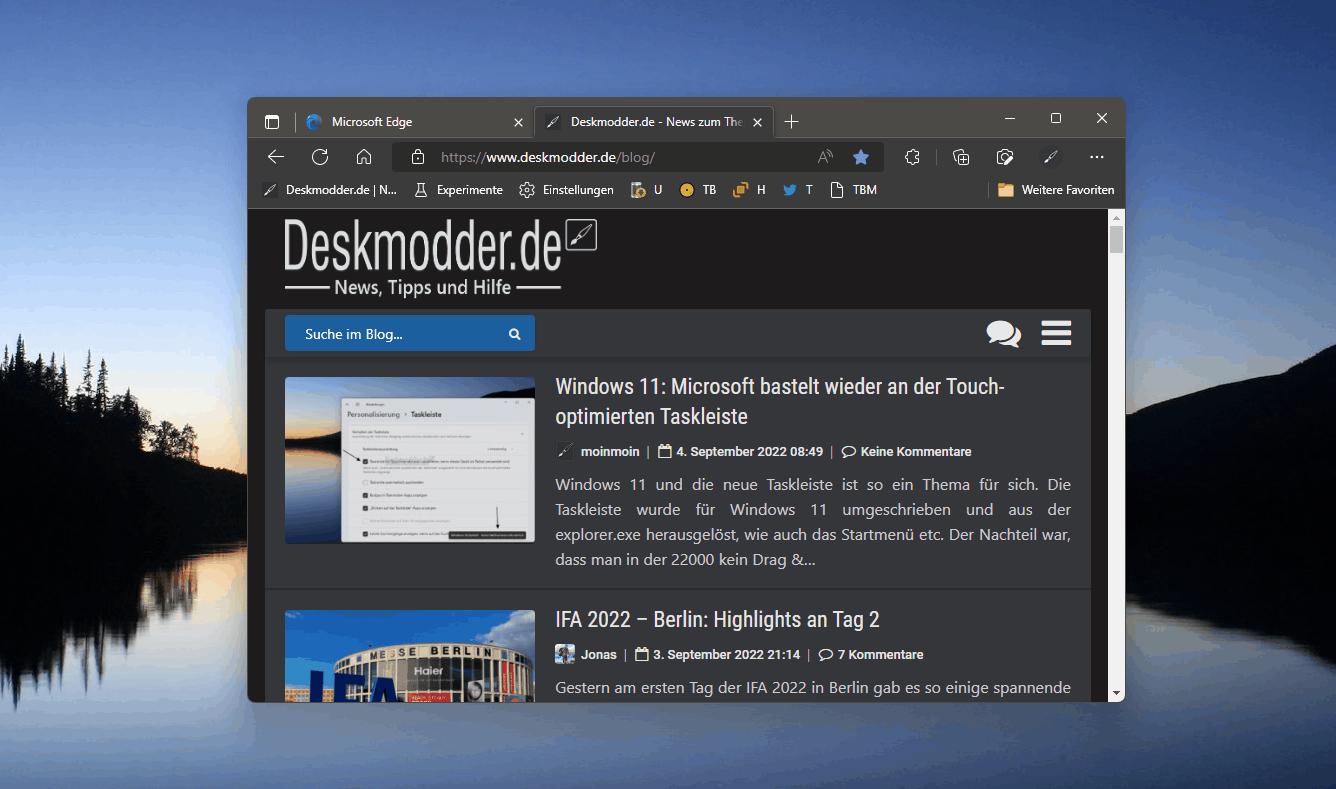Open Edge Settings and more menu
The height and width of the screenshot is (789, 1336).
1097,157
